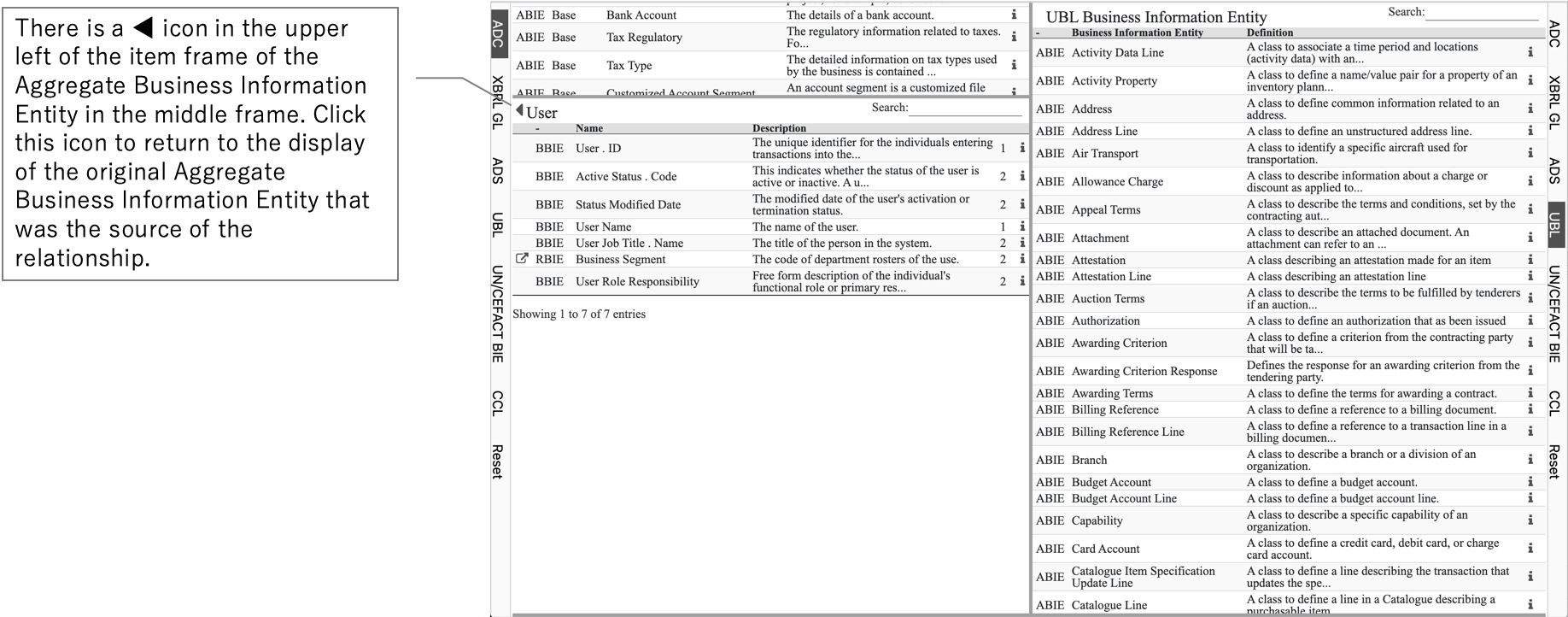Click the 'Attestation' entity name
Viewport: 1568px width, 617px height.
pos(1098,260)
